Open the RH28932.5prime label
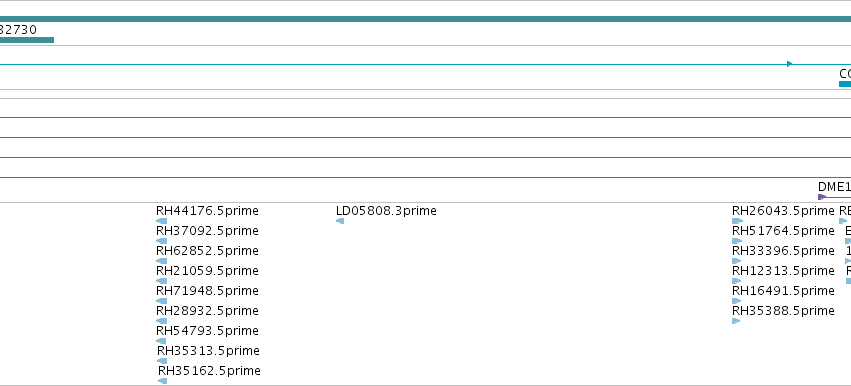This screenshot has height=386, width=851. 207,311
